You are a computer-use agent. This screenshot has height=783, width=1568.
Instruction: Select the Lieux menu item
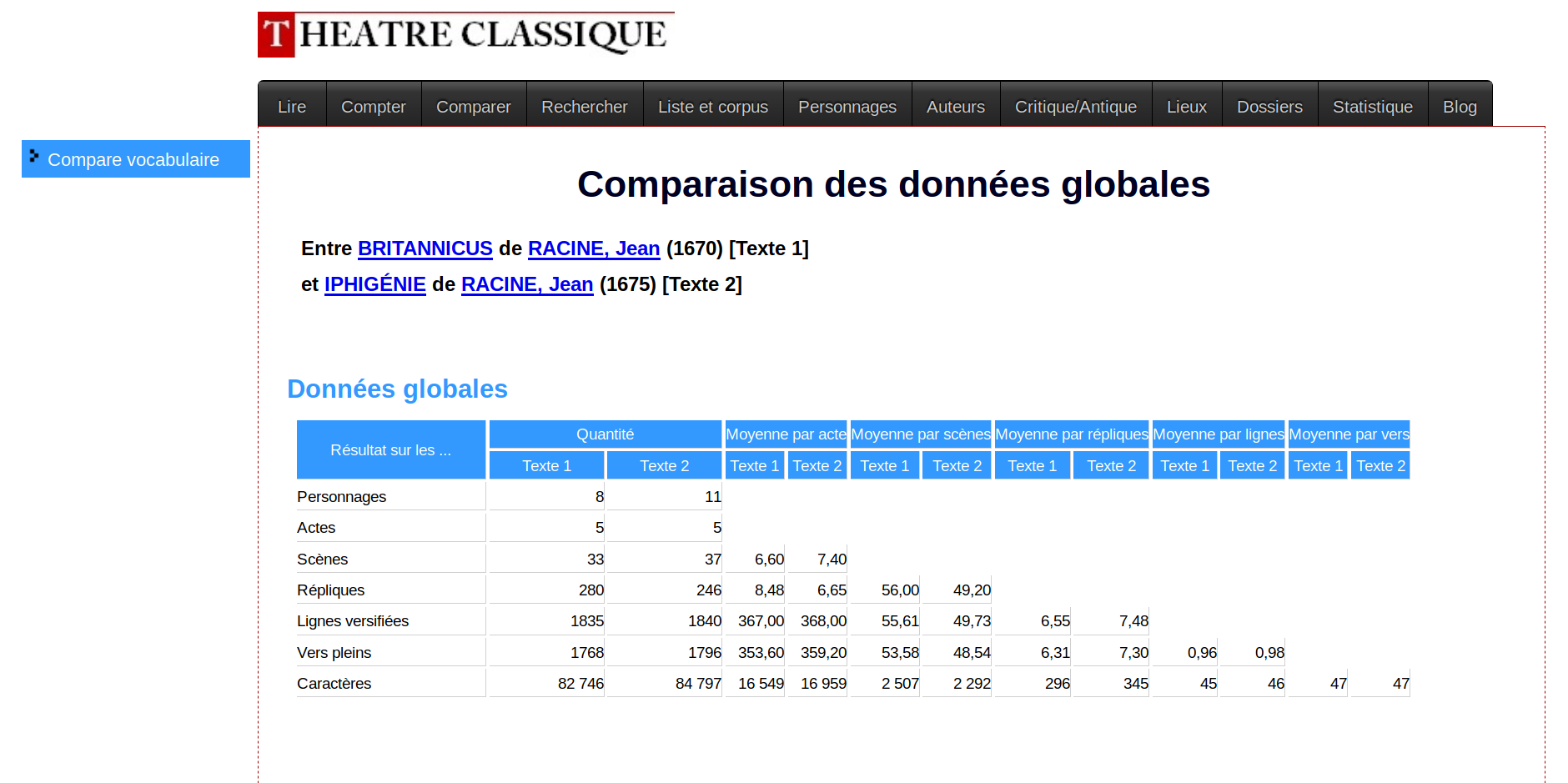[x=1187, y=107]
